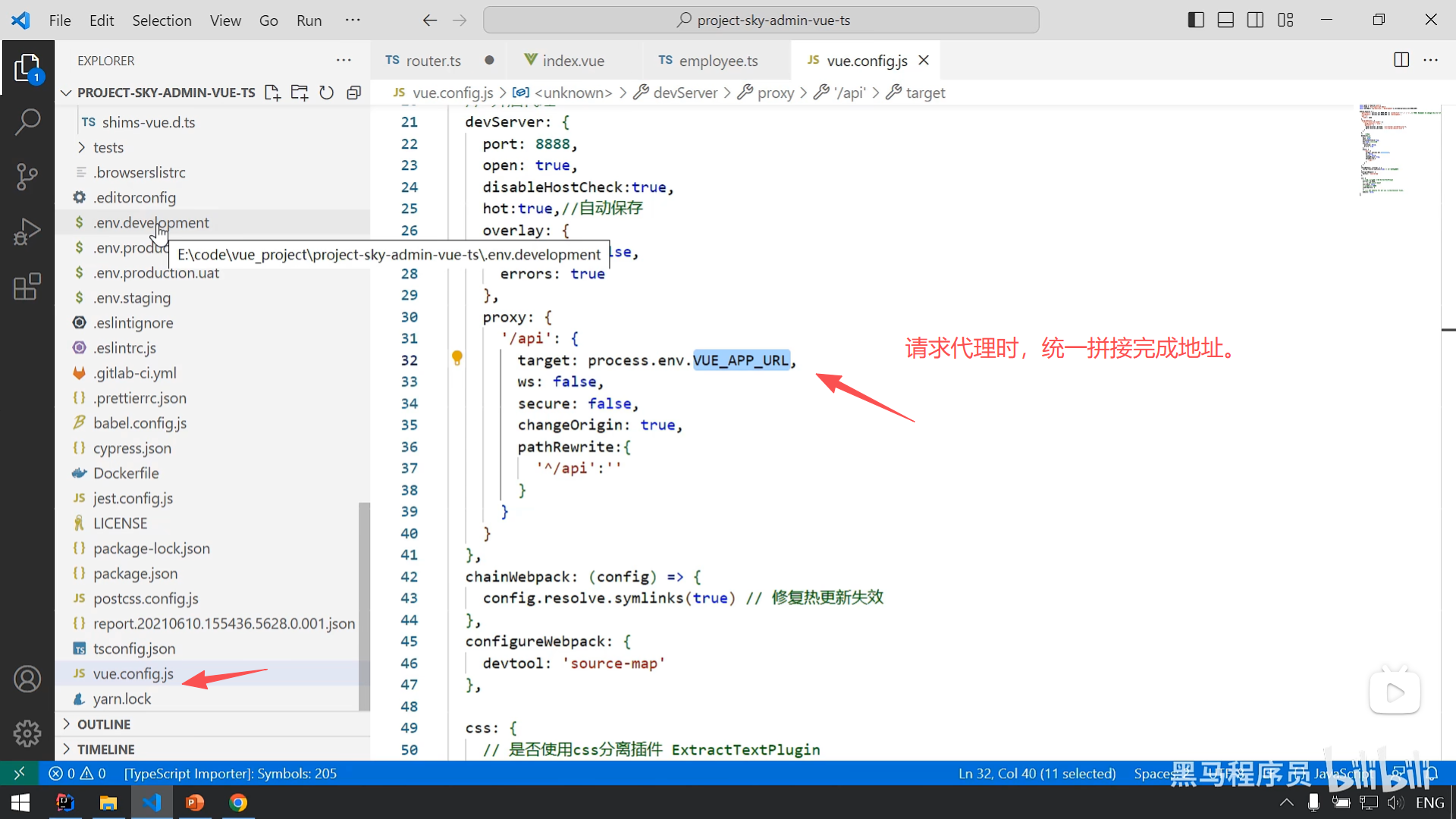
Task: Click the New File icon in Explorer
Action: point(272,93)
